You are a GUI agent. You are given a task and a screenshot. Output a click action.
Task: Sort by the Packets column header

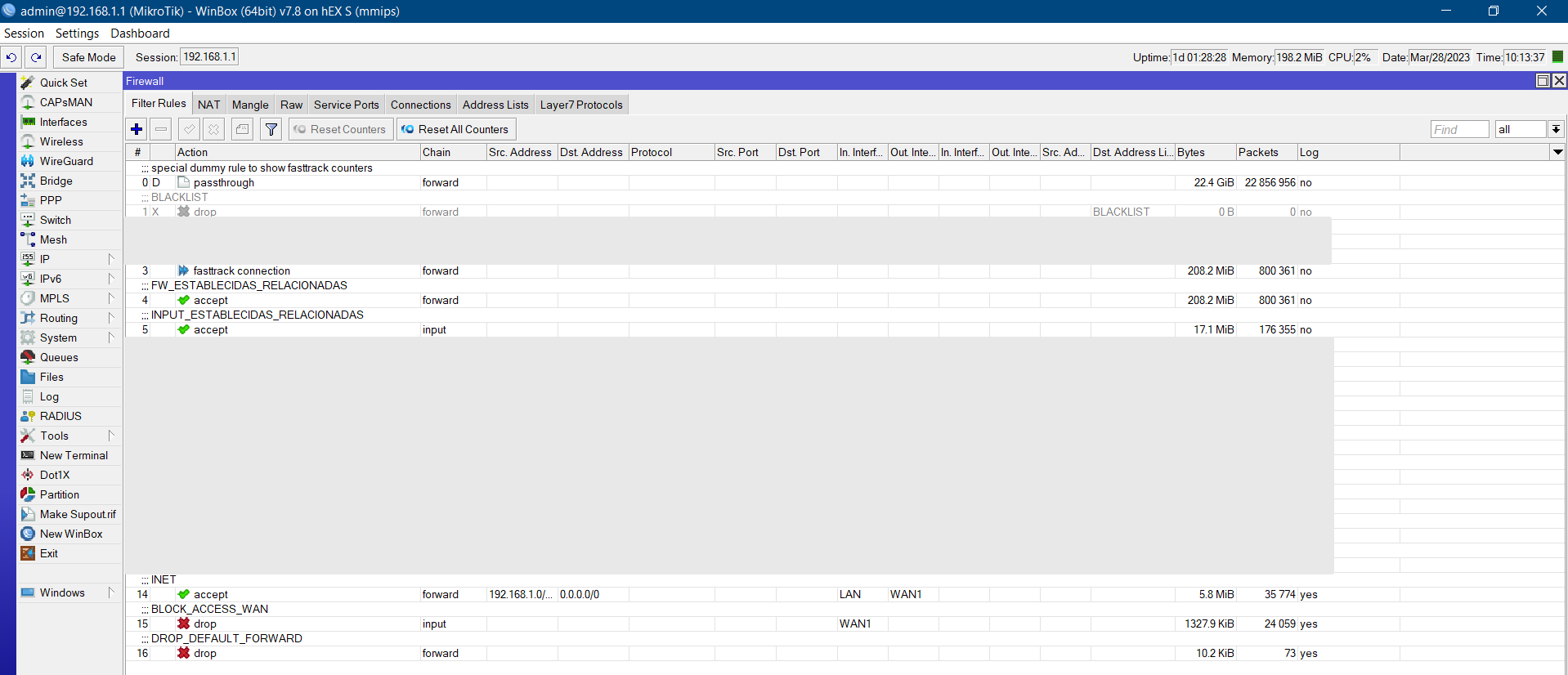[1266, 152]
